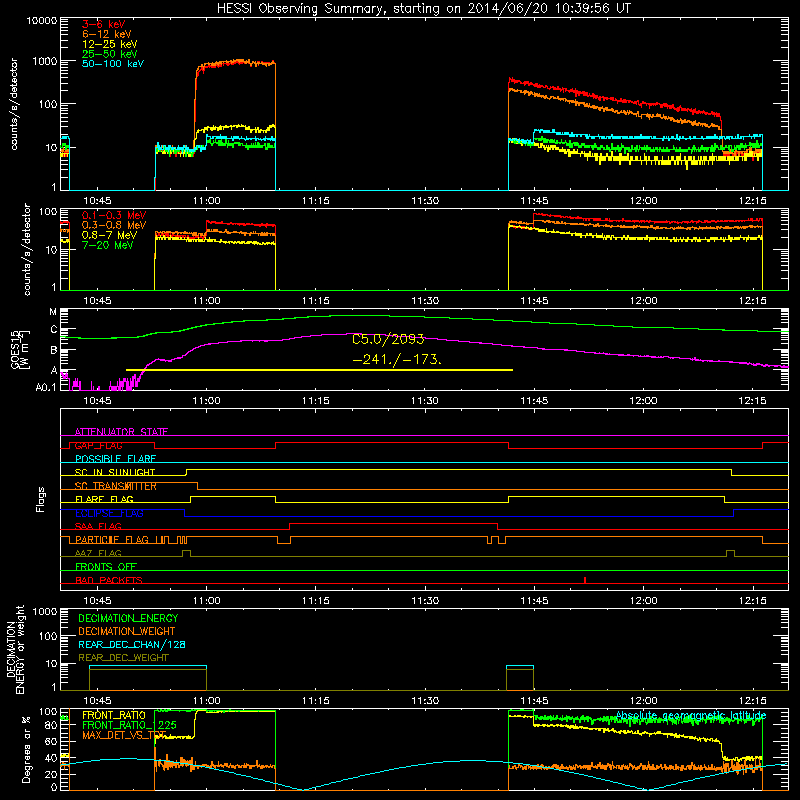The height and width of the screenshot is (800, 800).
Task: Click the green 25-50 keV legend label
Action: (109, 54)
